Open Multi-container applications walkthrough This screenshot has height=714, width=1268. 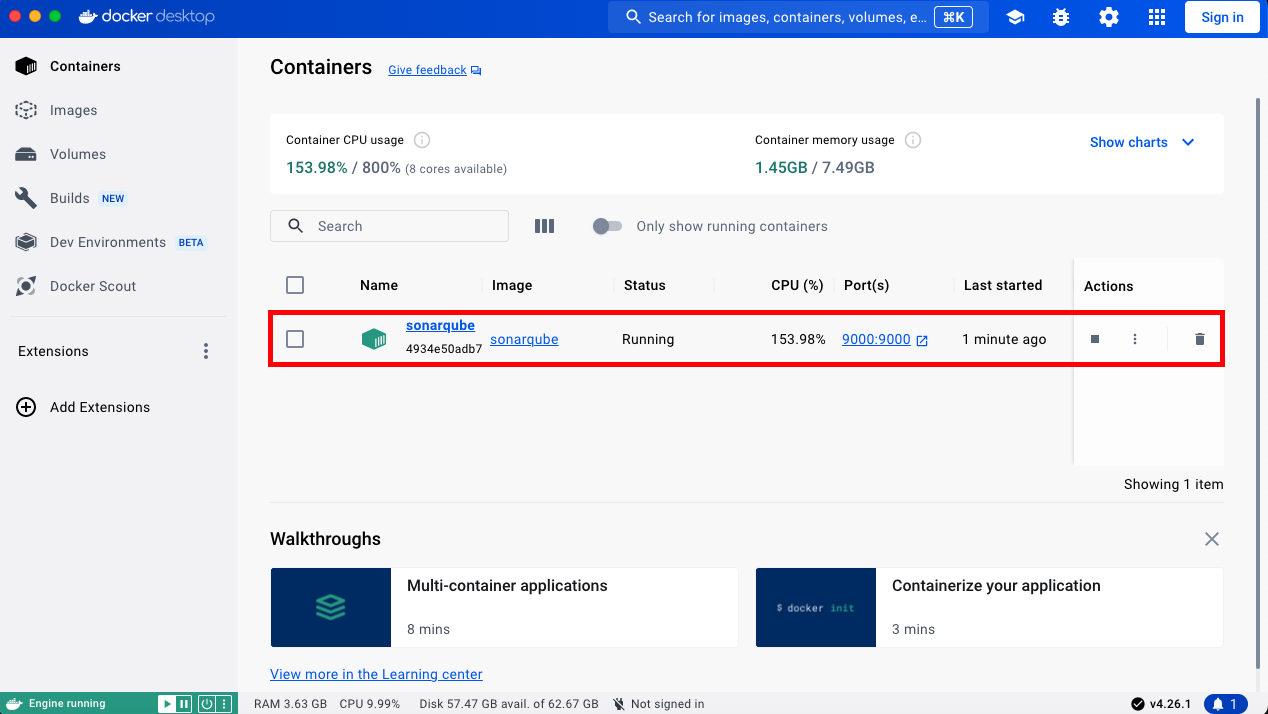[504, 607]
